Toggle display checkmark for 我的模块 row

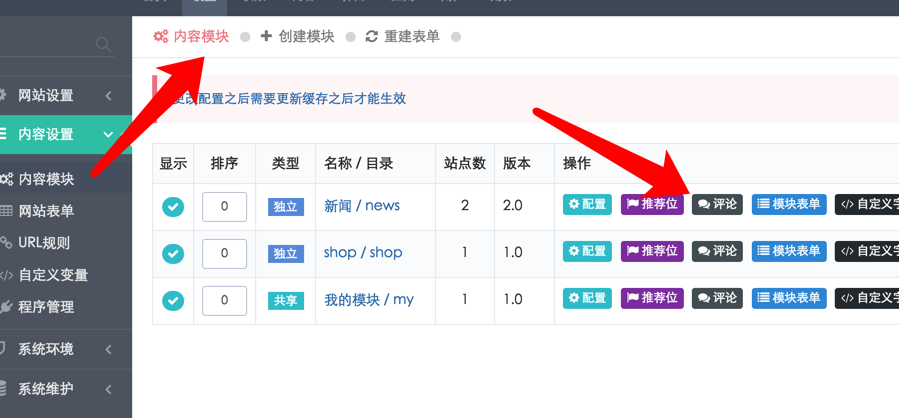pos(173,300)
